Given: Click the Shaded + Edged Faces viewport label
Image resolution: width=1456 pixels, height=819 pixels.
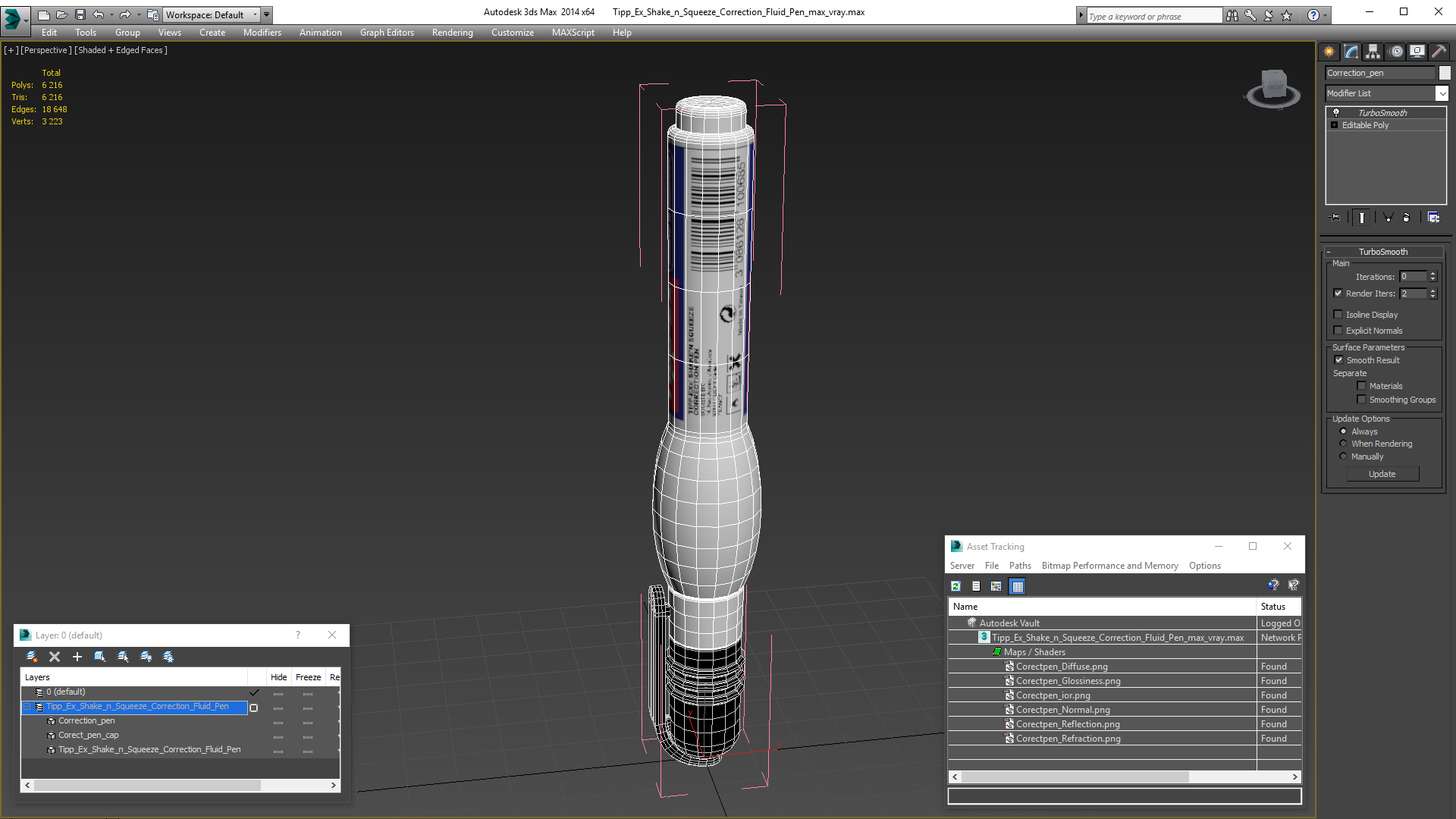Looking at the screenshot, I should click(121, 50).
